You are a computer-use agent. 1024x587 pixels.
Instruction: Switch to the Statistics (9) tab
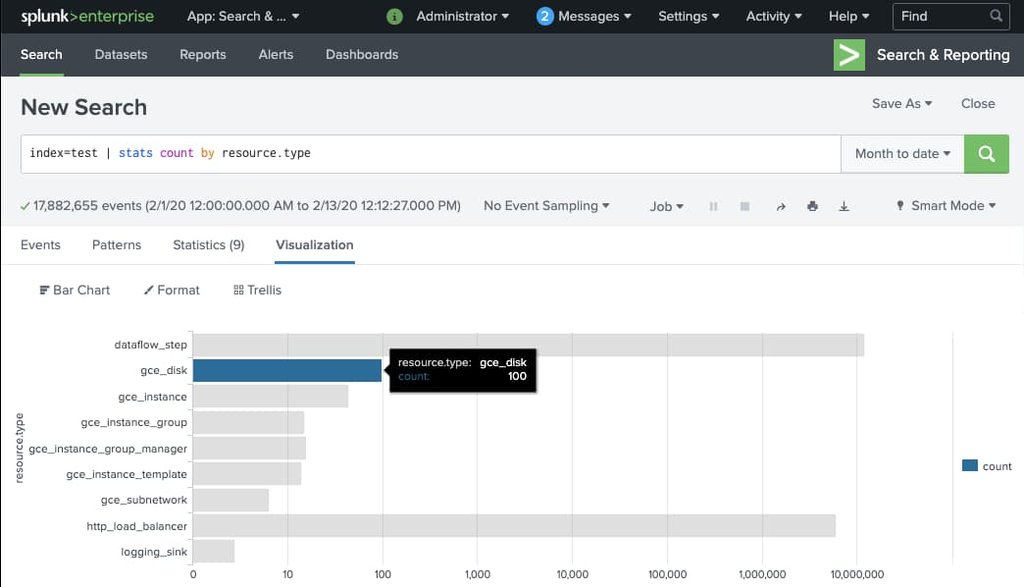[x=208, y=245]
